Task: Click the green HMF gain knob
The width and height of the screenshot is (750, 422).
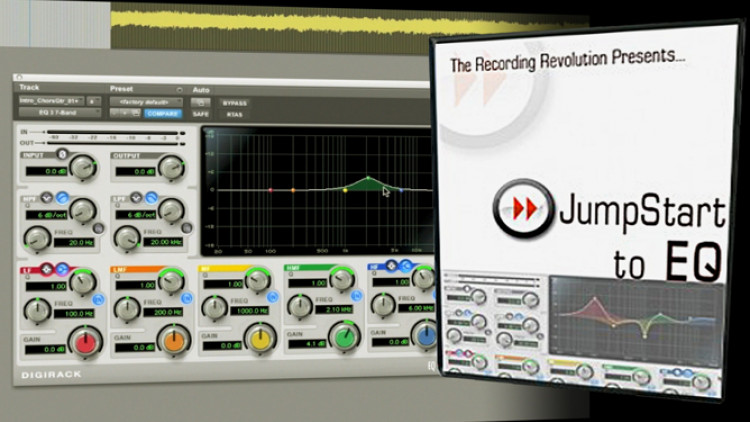Action: pyautogui.click(x=345, y=336)
